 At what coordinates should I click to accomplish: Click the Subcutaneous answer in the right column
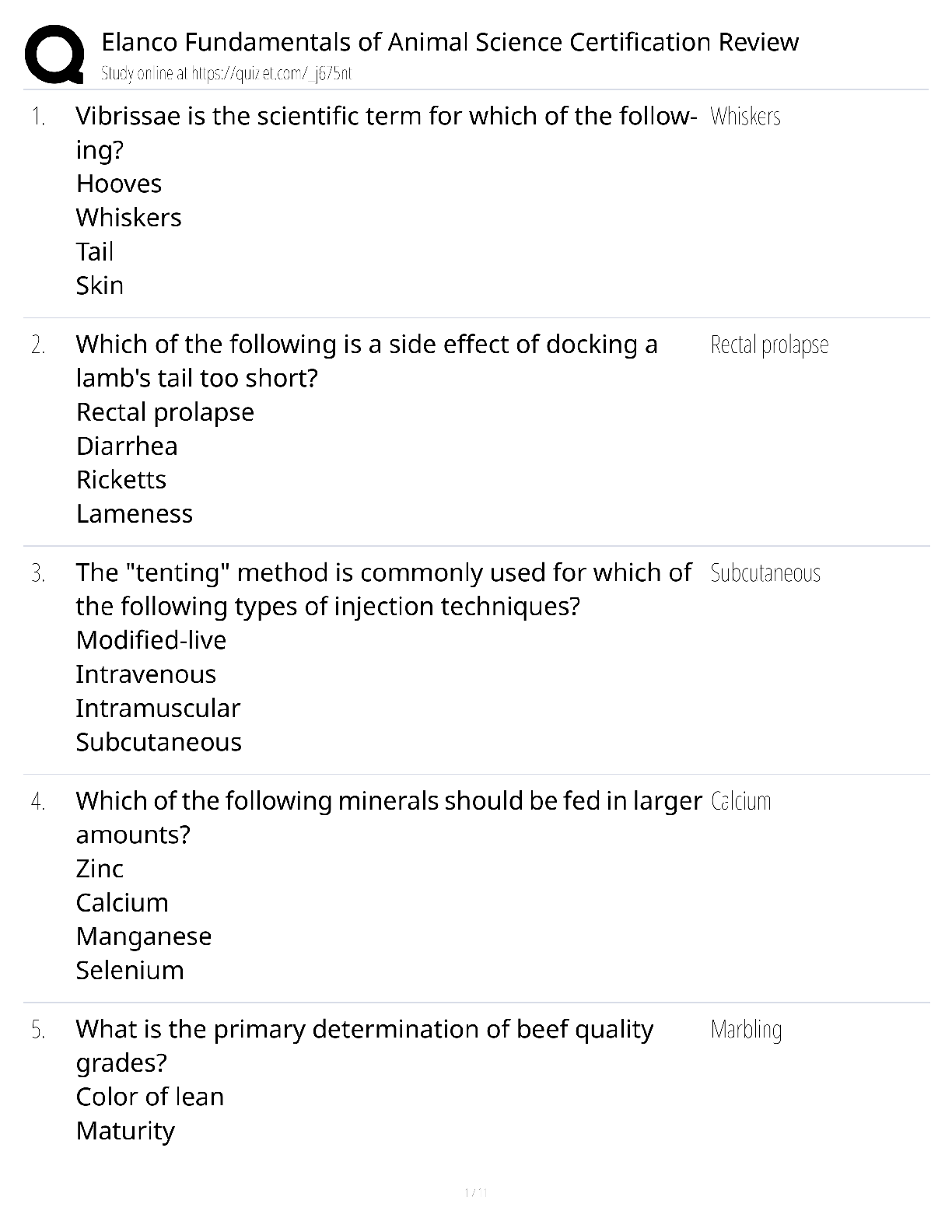tap(765, 573)
